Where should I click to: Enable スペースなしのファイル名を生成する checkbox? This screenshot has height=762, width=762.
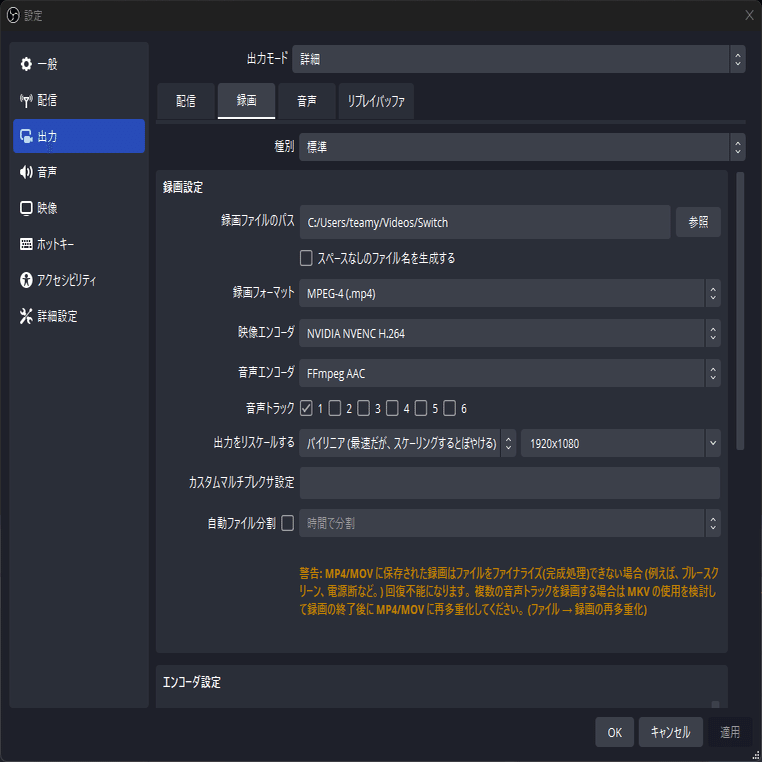[x=306, y=258]
